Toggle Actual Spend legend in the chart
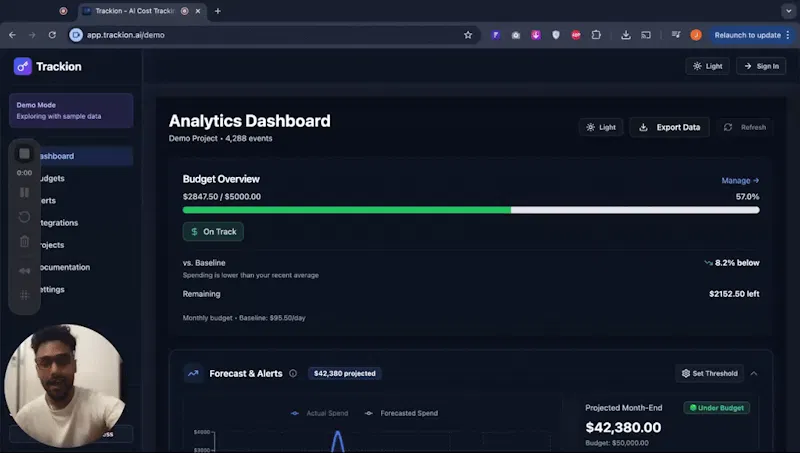 pyautogui.click(x=319, y=413)
